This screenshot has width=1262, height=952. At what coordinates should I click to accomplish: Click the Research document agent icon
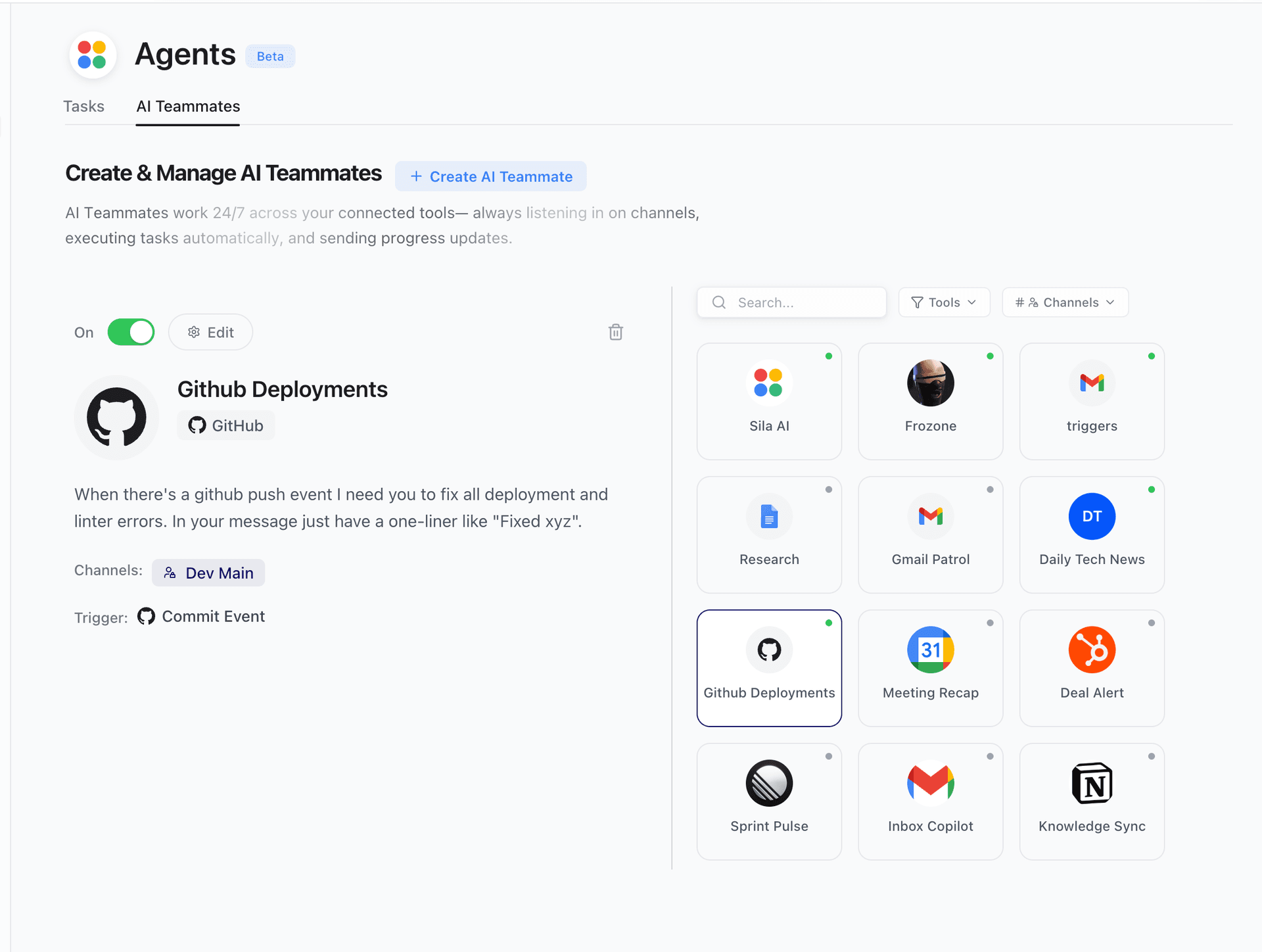click(769, 517)
